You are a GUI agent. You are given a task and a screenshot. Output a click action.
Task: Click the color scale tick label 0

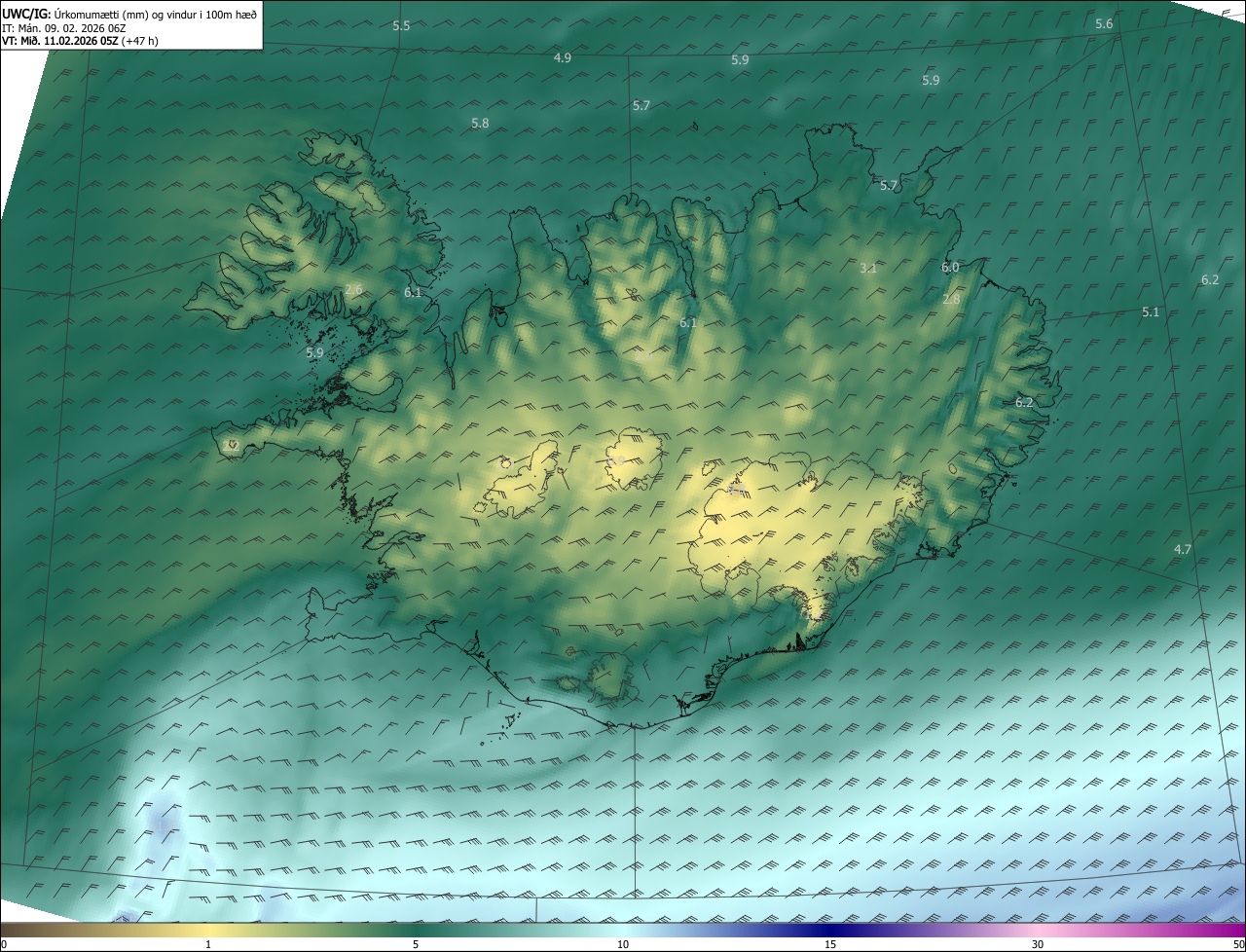coord(4,945)
